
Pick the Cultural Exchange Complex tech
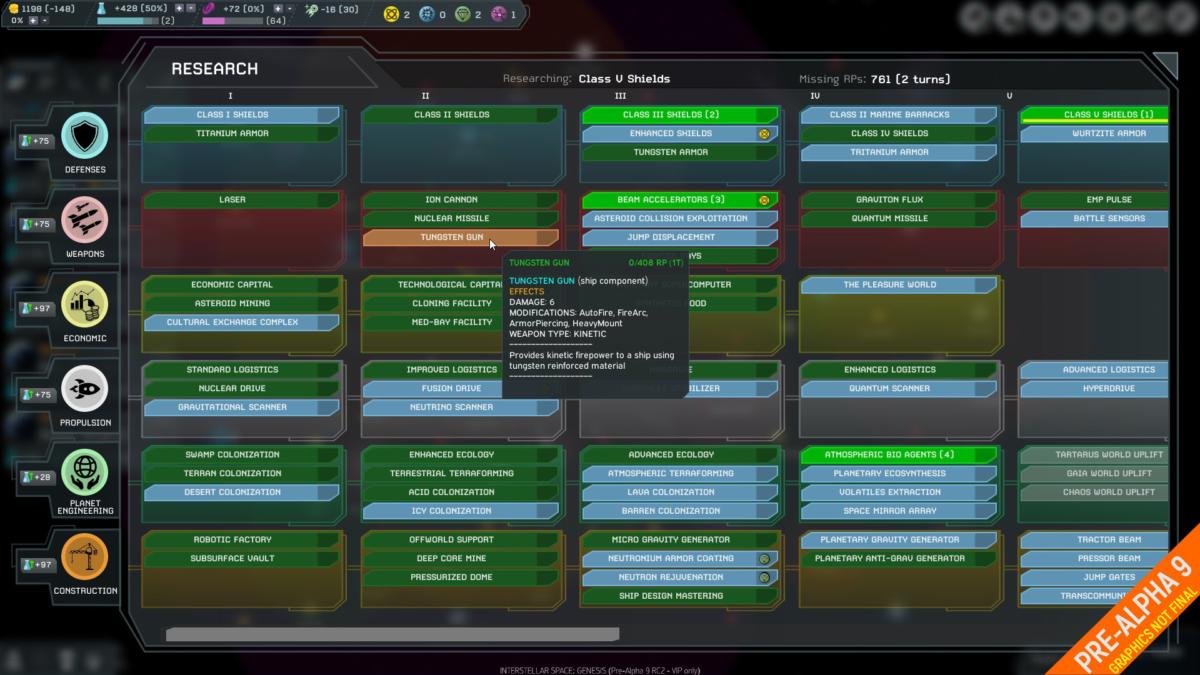(241, 323)
